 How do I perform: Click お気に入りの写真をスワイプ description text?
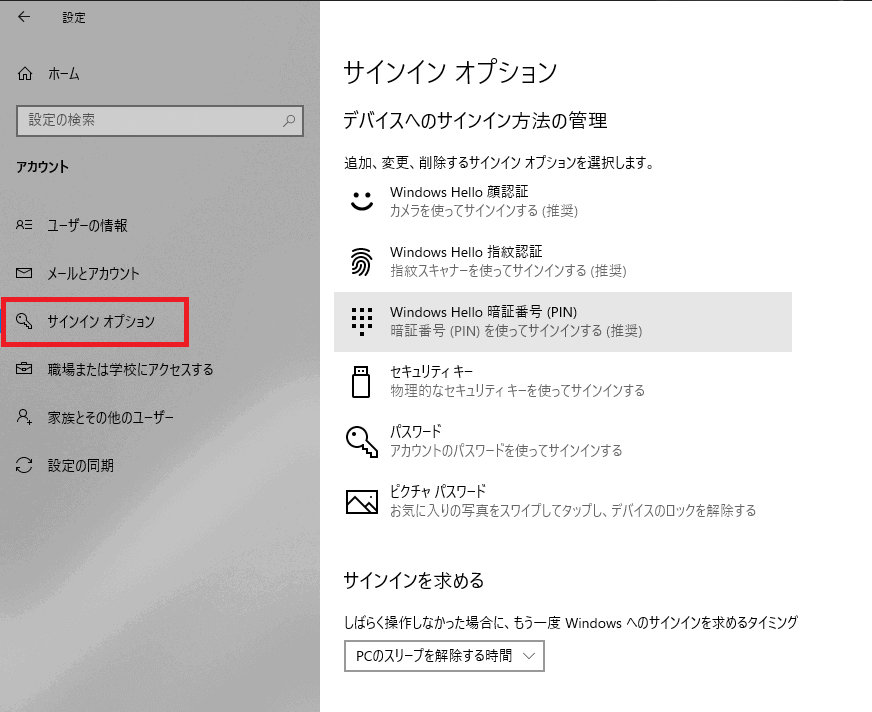[573, 511]
